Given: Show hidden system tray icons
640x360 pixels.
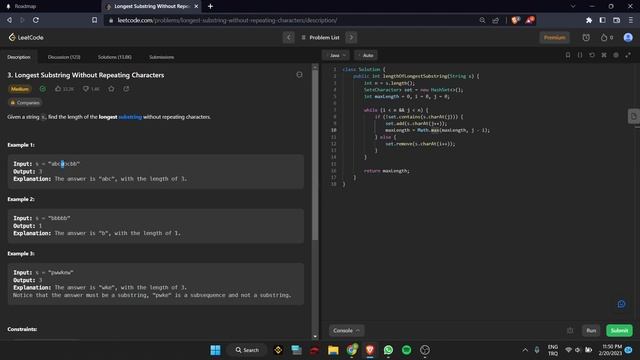Looking at the screenshot, I should click(525, 350).
